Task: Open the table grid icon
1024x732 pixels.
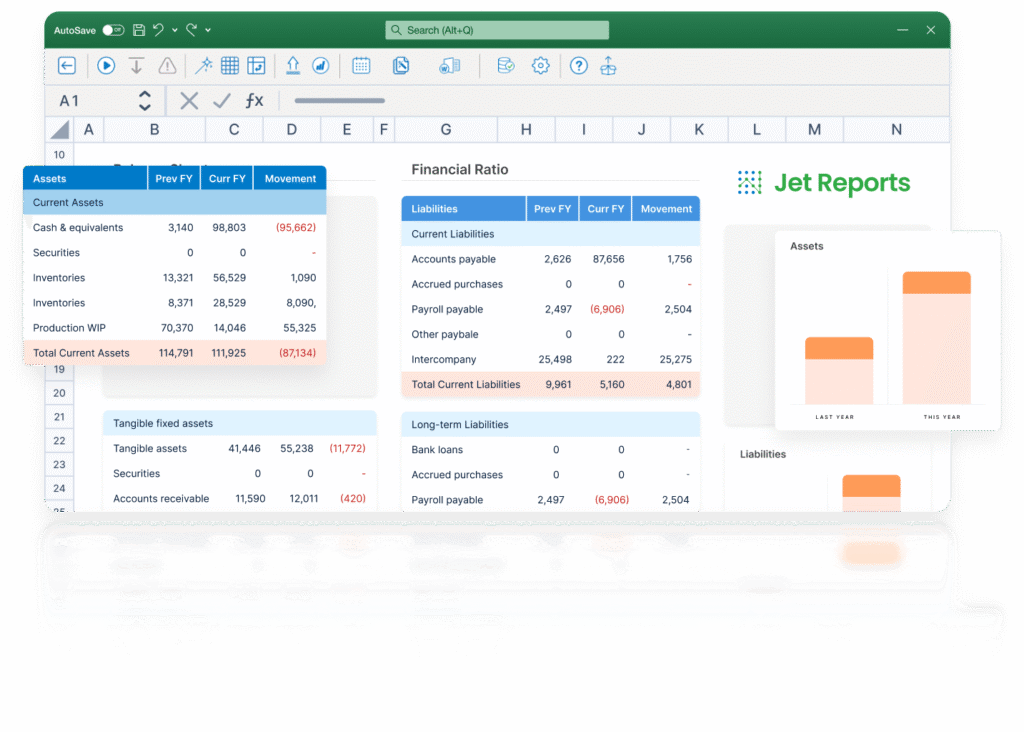Action: 230,66
